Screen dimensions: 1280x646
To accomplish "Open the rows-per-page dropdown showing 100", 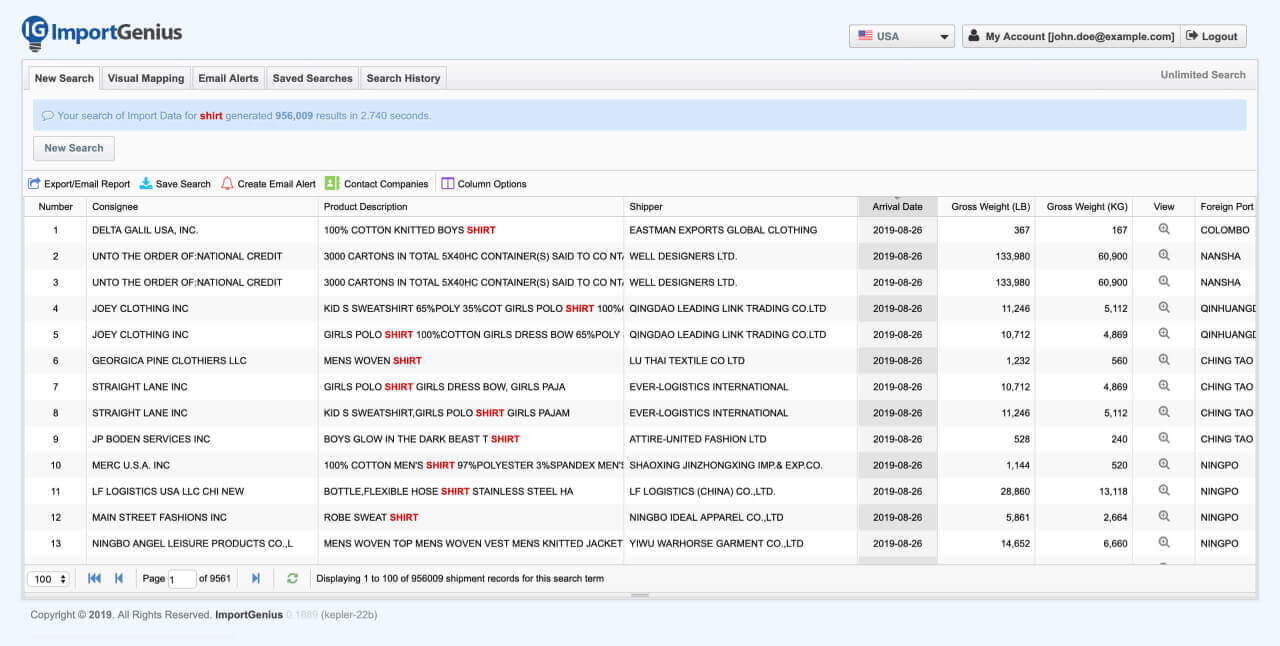I will (x=50, y=579).
